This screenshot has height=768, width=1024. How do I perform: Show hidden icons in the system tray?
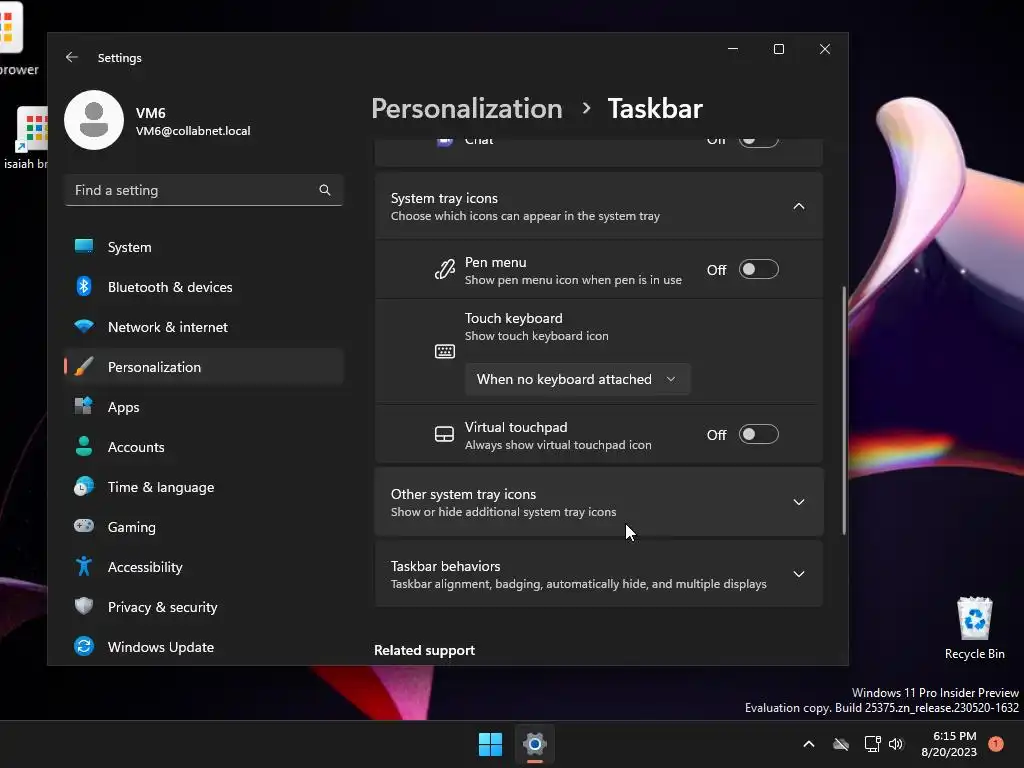pyautogui.click(x=808, y=744)
